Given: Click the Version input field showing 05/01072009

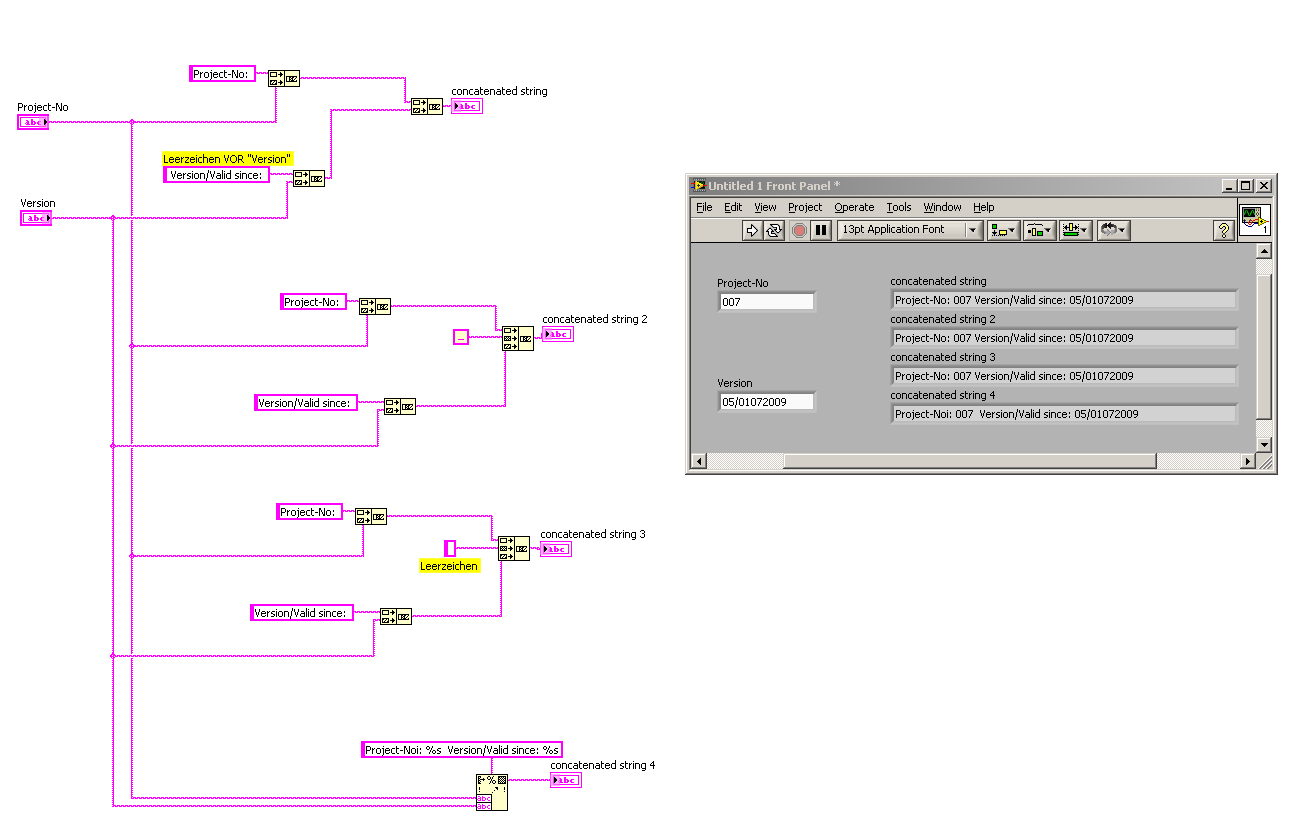Looking at the screenshot, I should [x=766, y=401].
